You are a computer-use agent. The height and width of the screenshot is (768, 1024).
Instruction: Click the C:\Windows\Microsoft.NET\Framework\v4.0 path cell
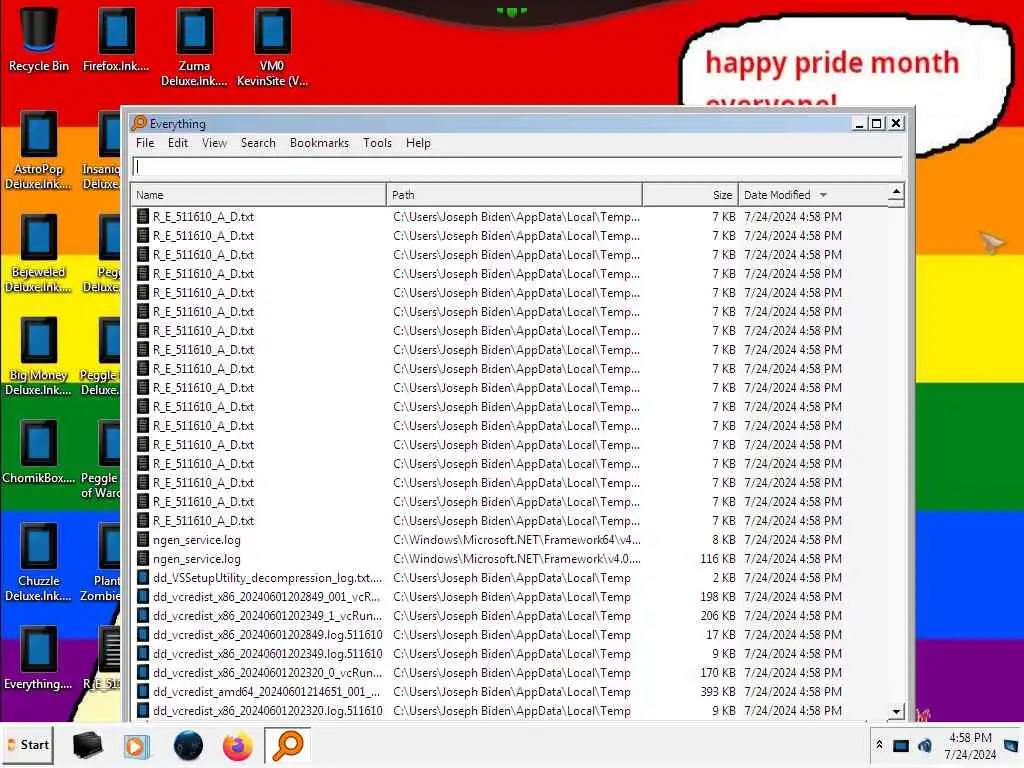pyautogui.click(x=517, y=558)
